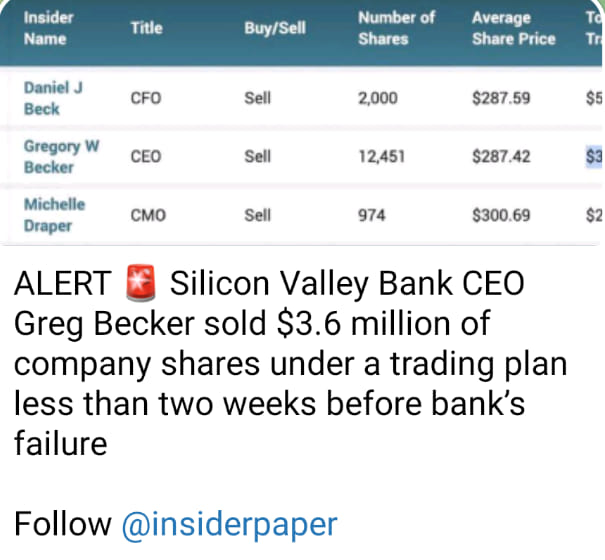Click the CEO title cell
Viewport: 605px width, 560px height.
tap(146, 157)
